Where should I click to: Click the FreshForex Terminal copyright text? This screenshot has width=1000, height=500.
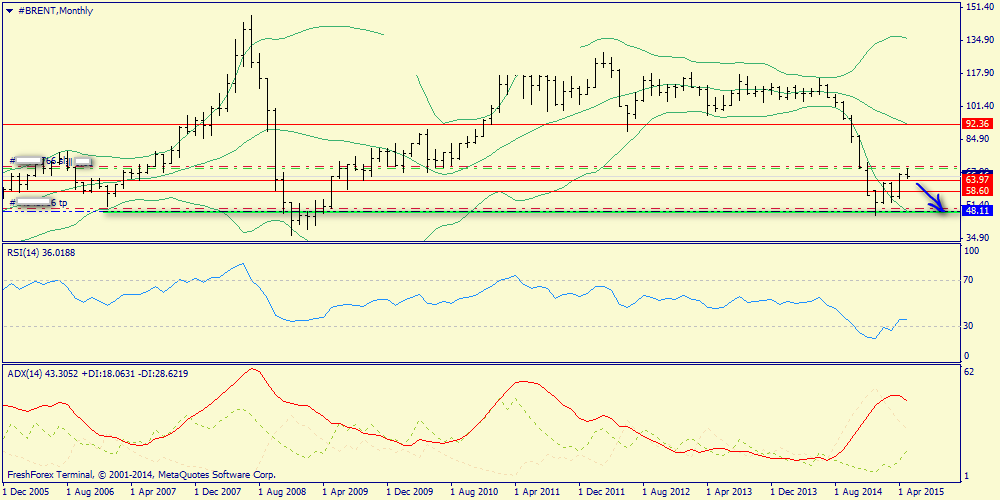(x=141, y=475)
